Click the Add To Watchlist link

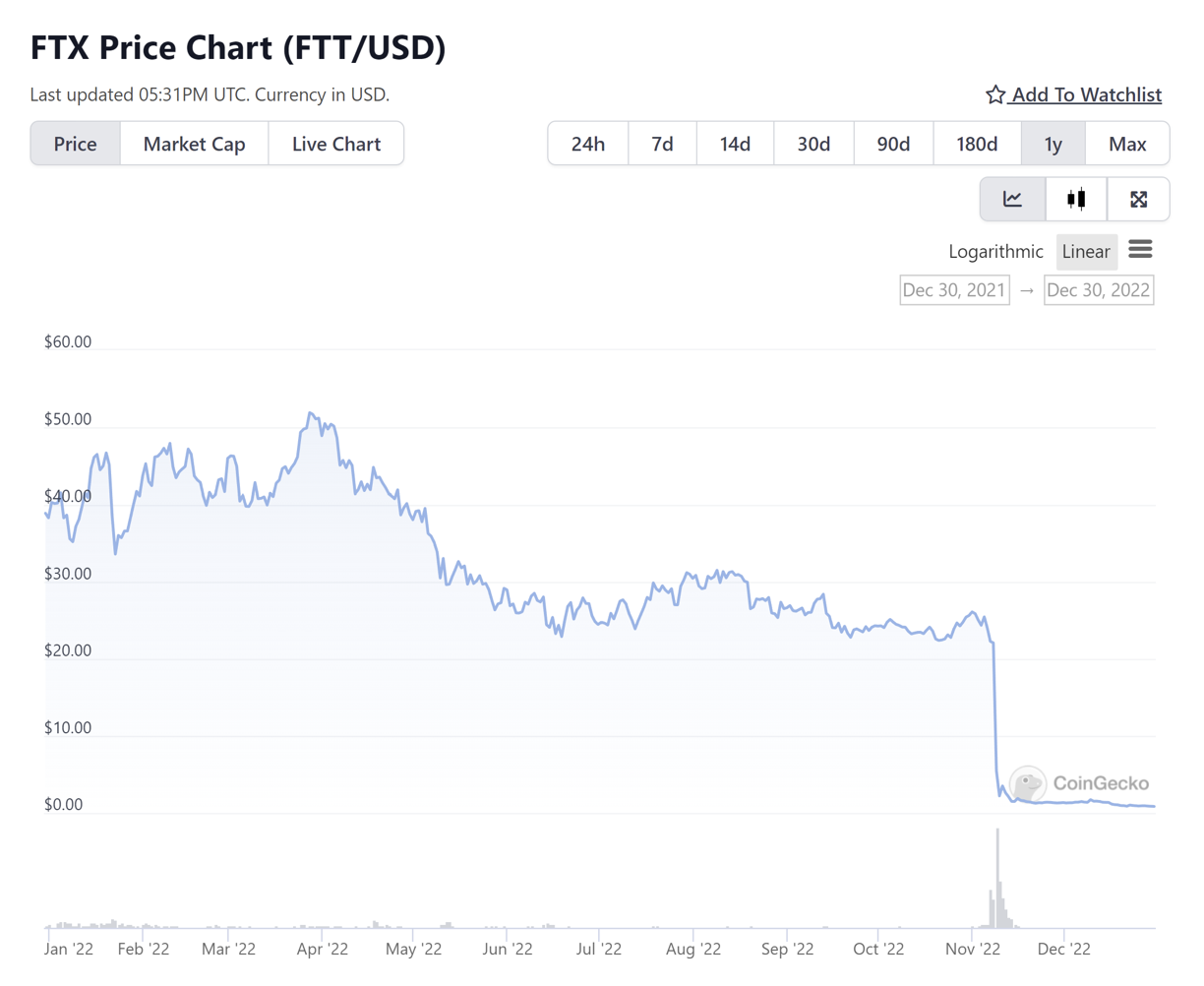click(x=1086, y=94)
